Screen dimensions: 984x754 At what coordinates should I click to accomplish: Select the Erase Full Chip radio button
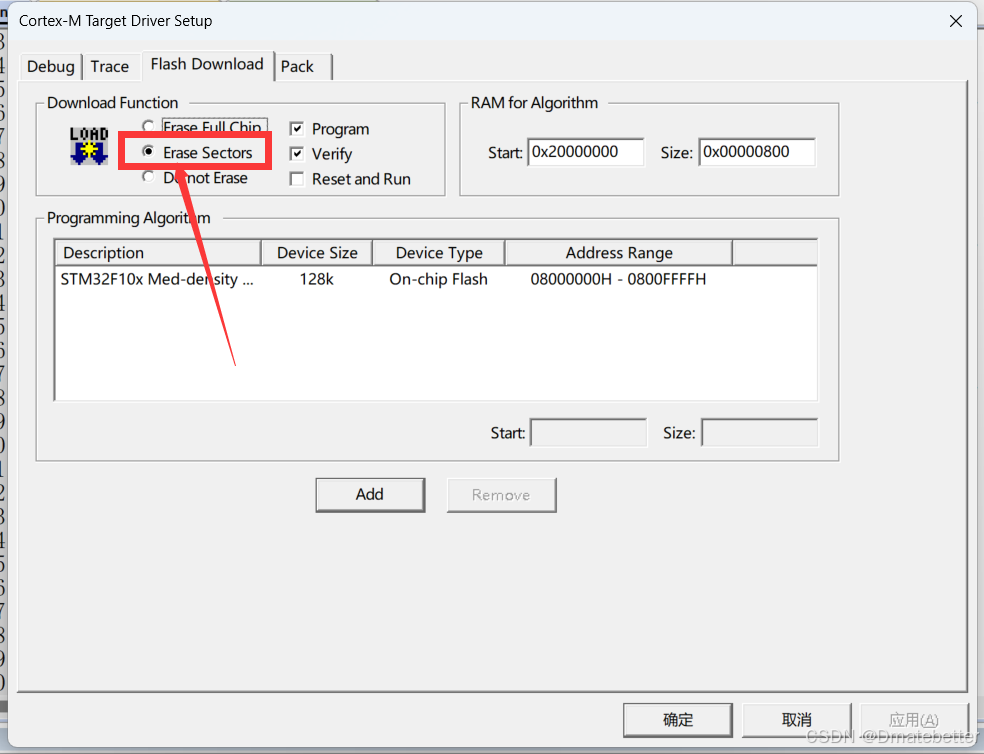tap(148, 127)
